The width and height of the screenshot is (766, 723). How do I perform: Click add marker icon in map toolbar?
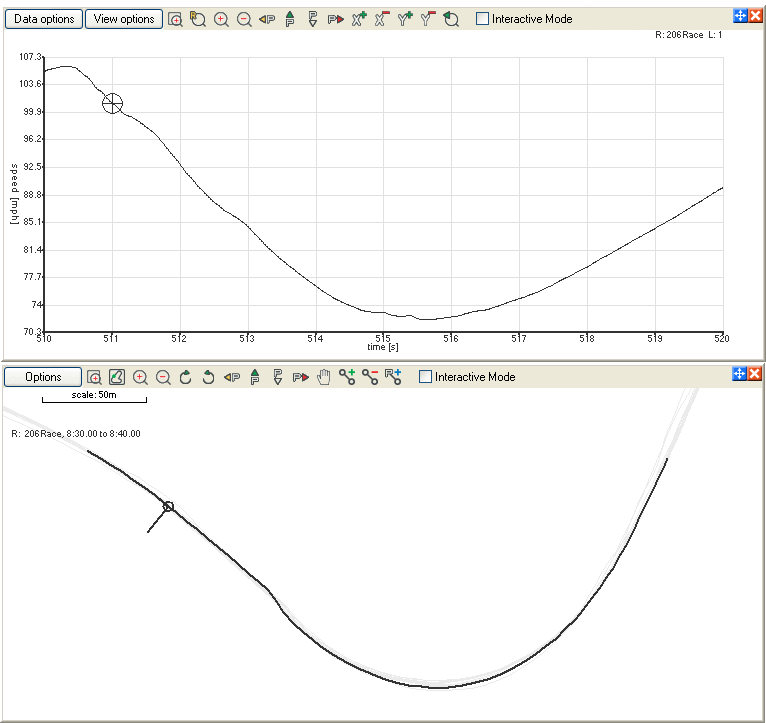(347, 377)
